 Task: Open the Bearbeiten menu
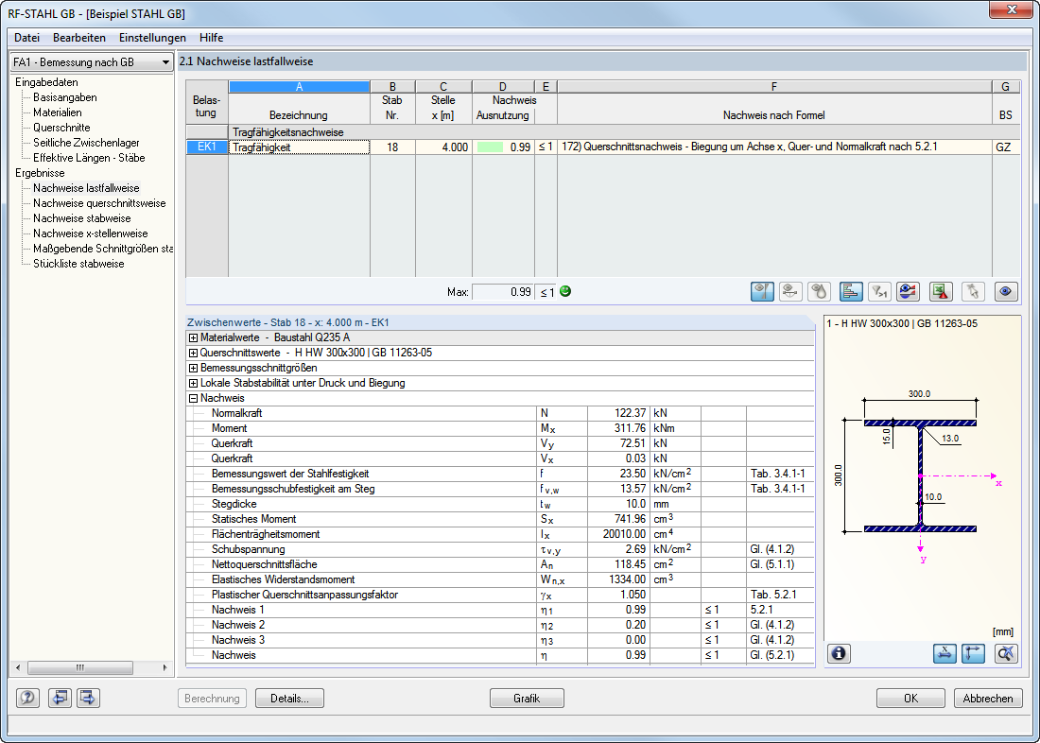pos(80,38)
